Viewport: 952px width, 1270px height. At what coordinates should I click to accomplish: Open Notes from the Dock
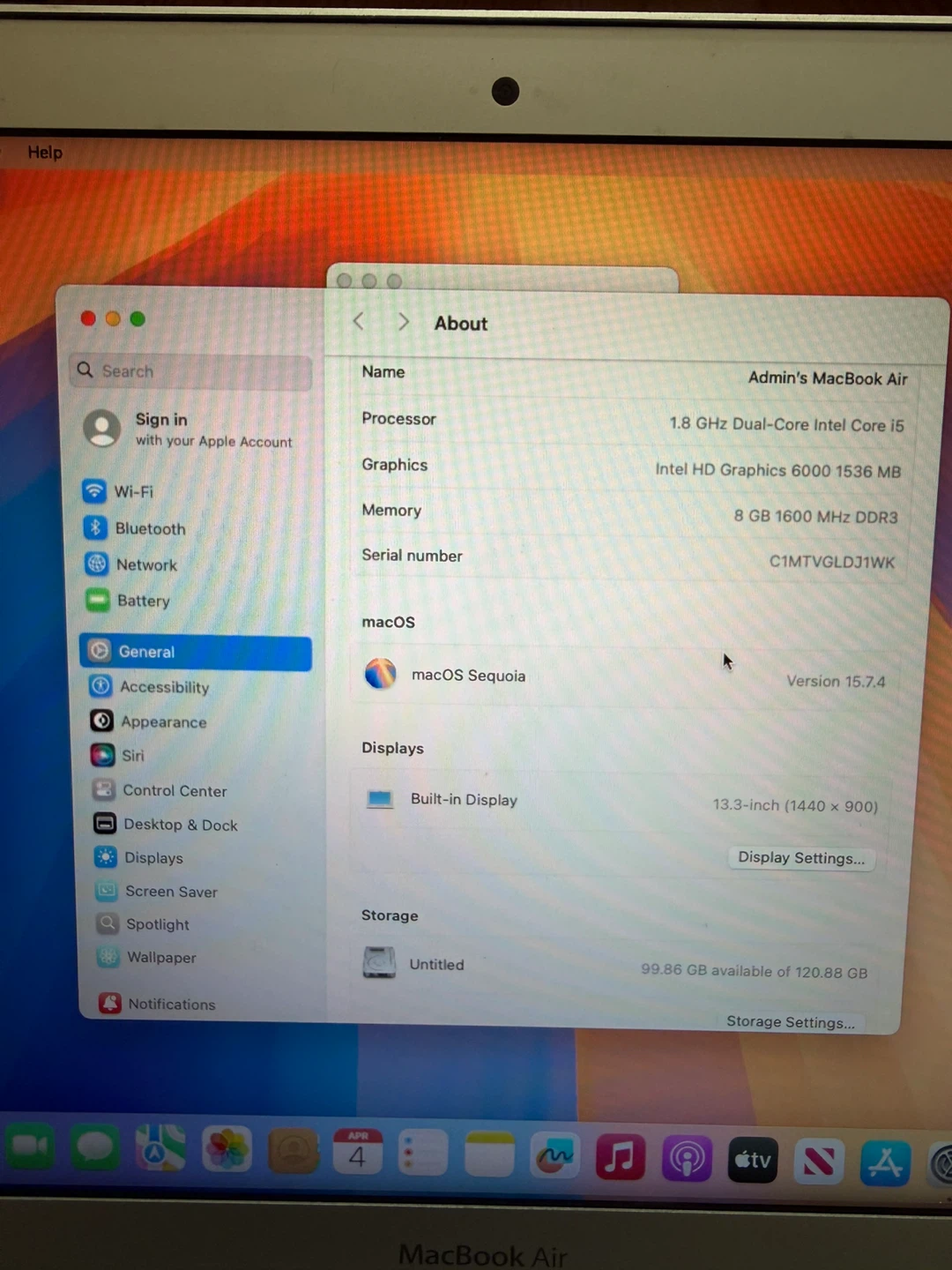click(489, 1154)
